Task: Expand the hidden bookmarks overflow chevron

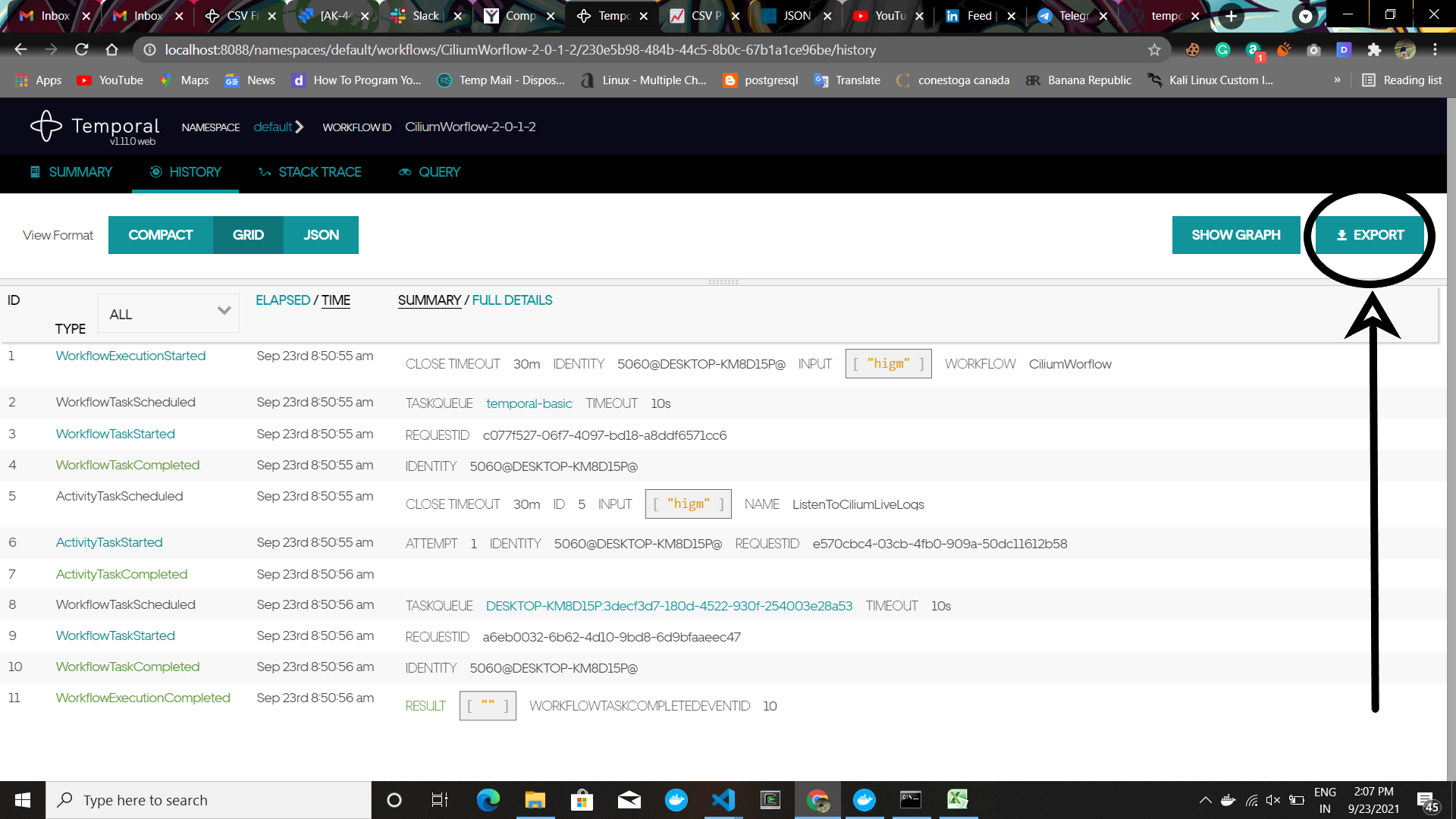Action: coord(1337,80)
